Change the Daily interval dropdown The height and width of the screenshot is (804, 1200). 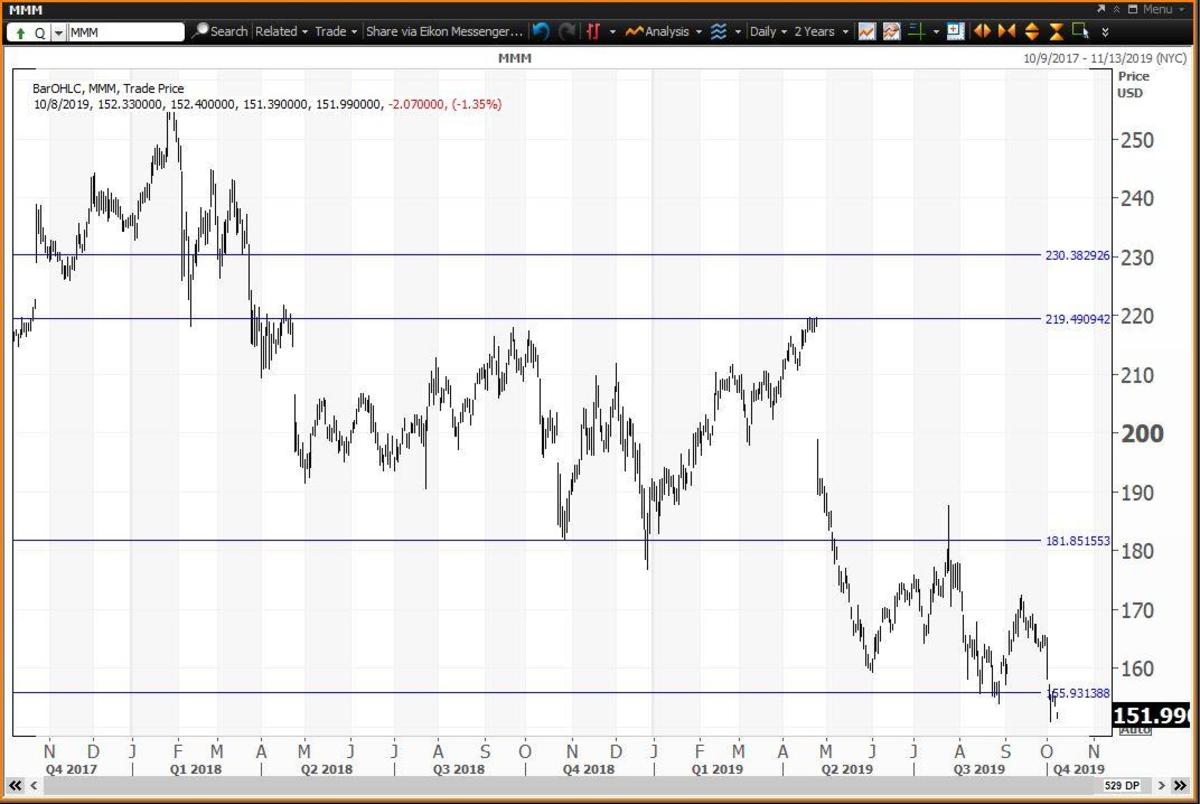(768, 31)
